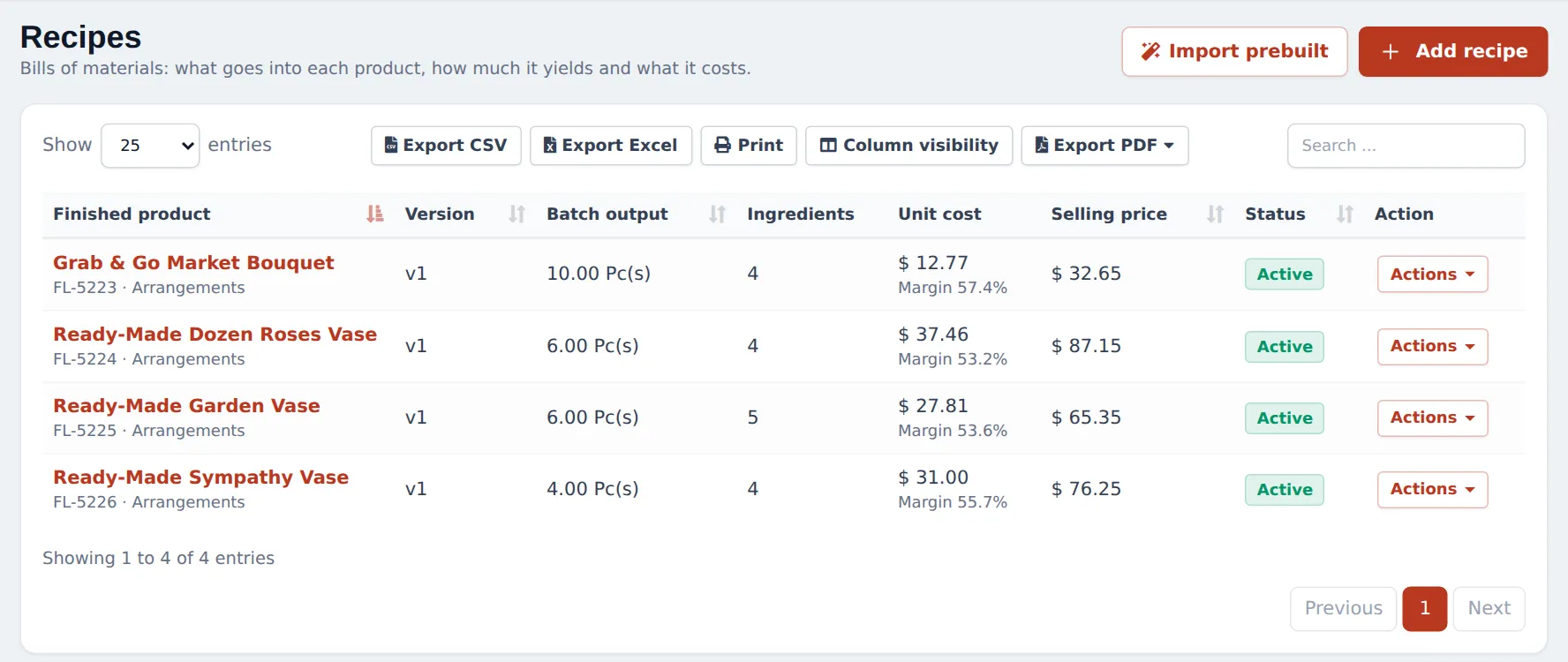Open the Ready-Made Garden Vase recipe link
The height and width of the screenshot is (662, 1568).
point(186,406)
